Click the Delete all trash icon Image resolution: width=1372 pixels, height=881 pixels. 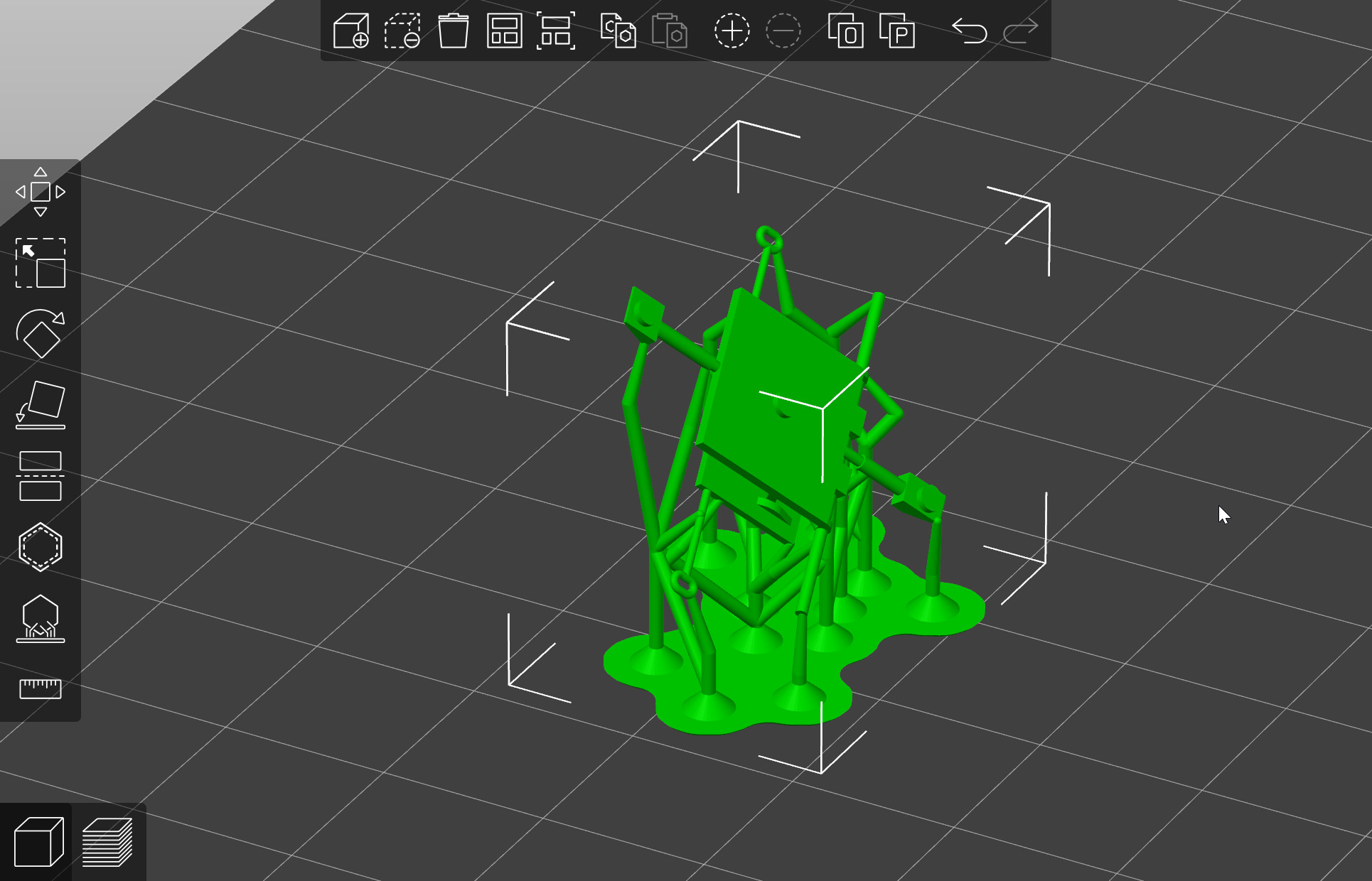coord(454,31)
